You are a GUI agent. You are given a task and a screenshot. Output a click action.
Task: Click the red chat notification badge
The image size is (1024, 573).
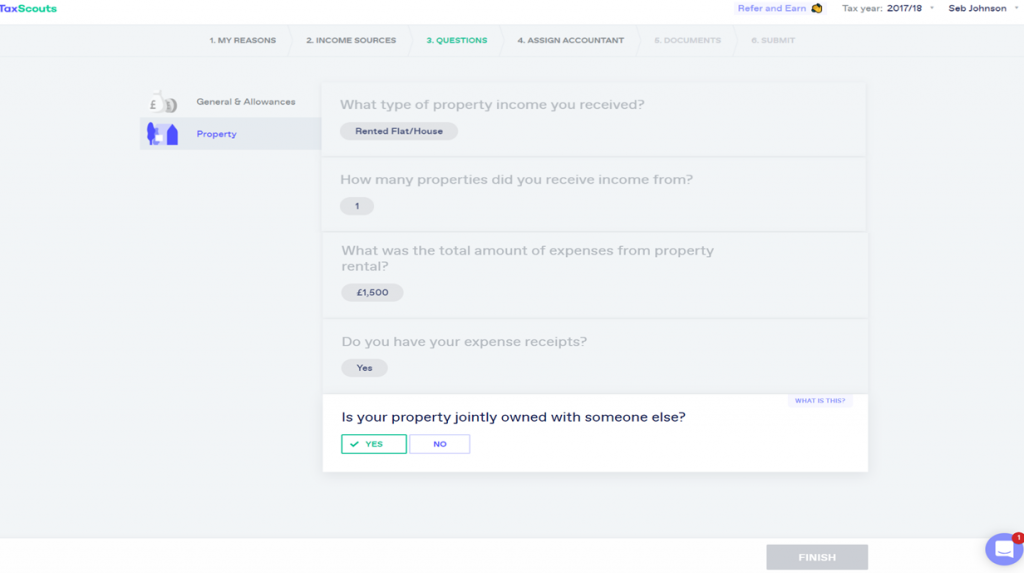click(1017, 538)
